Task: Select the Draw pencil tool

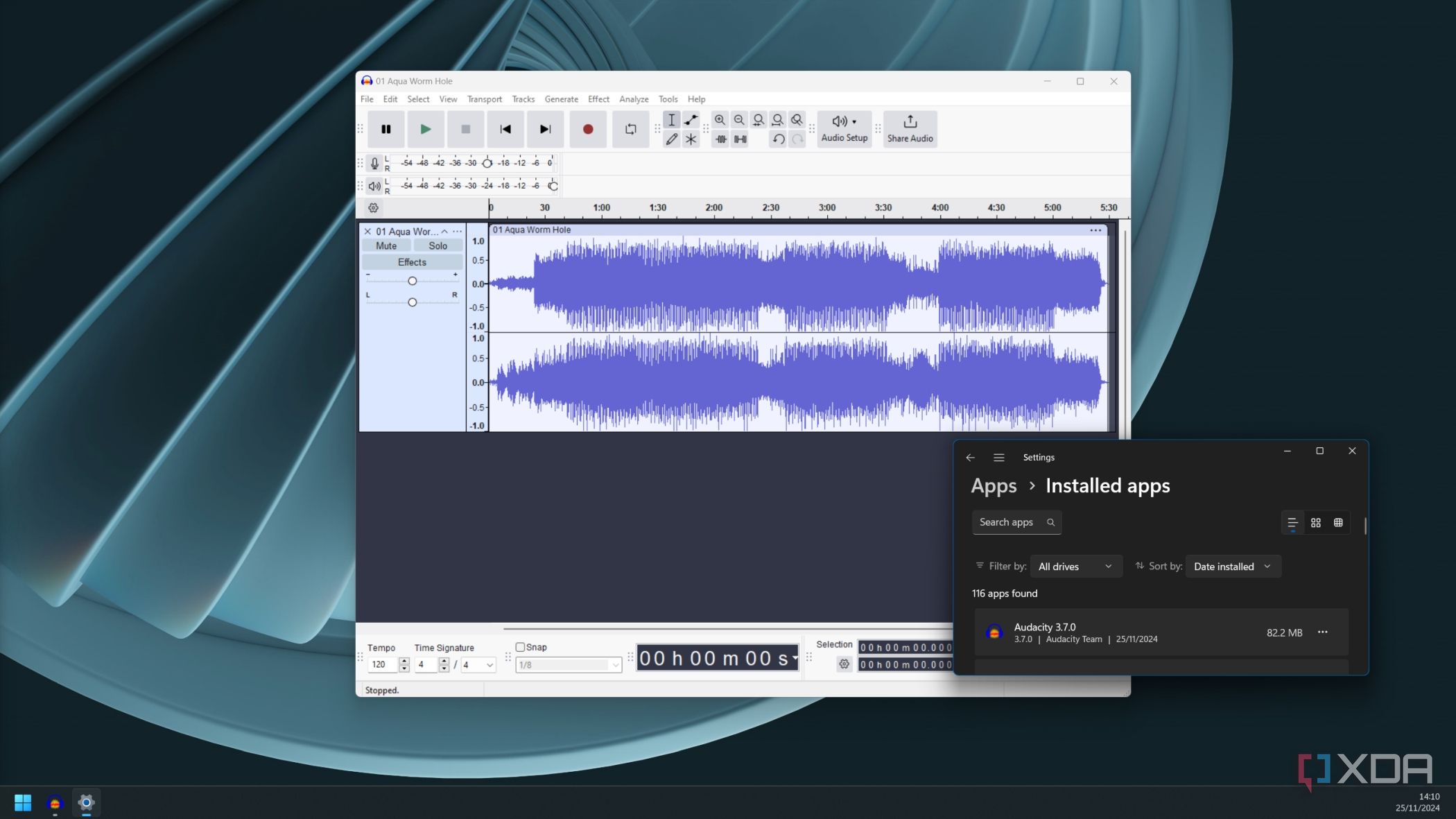Action: (671, 139)
